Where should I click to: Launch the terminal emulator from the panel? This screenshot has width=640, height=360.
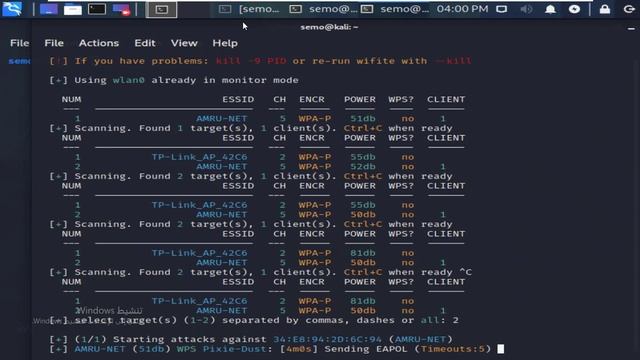pos(97,9)
